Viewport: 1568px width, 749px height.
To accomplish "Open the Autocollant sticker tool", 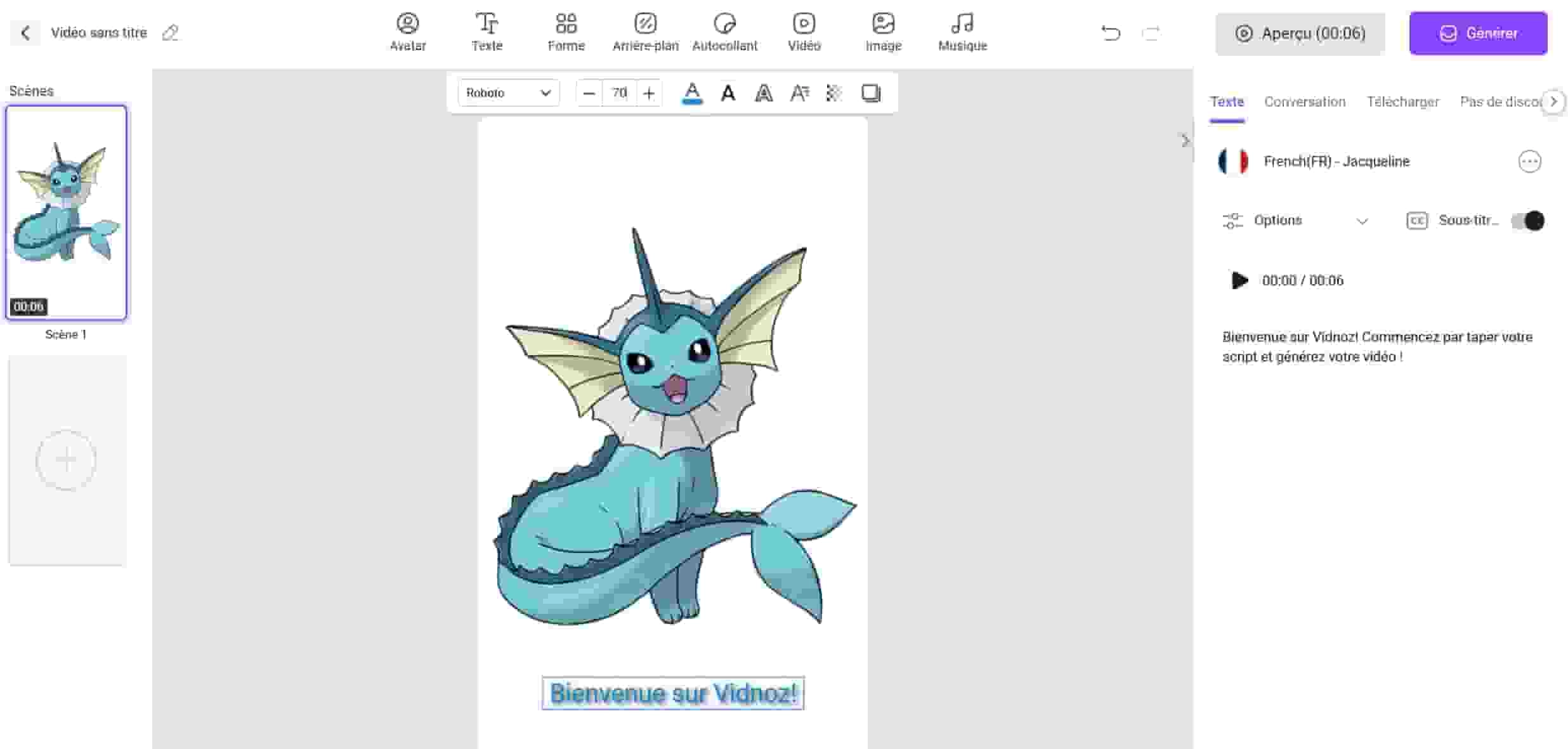I will coord(724,32).
